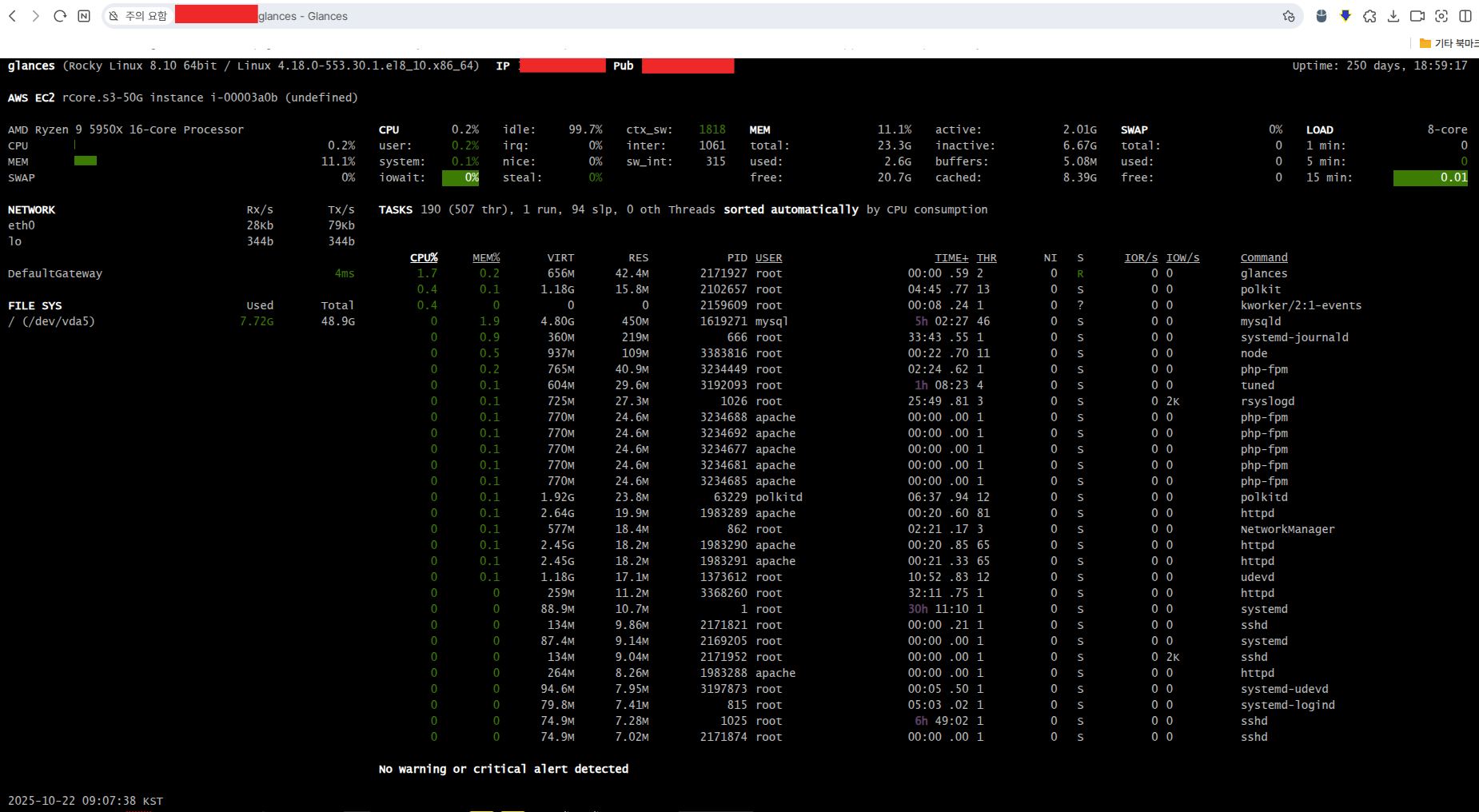
Task: Sort processes by the TIME+ header
Action: coord(951,257)
